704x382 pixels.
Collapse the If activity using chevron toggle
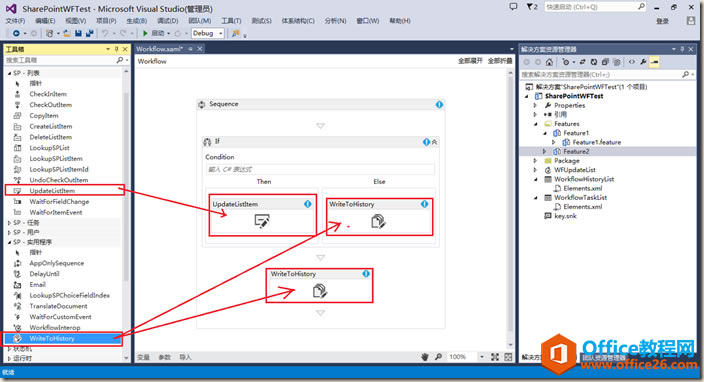click(434, 142)
